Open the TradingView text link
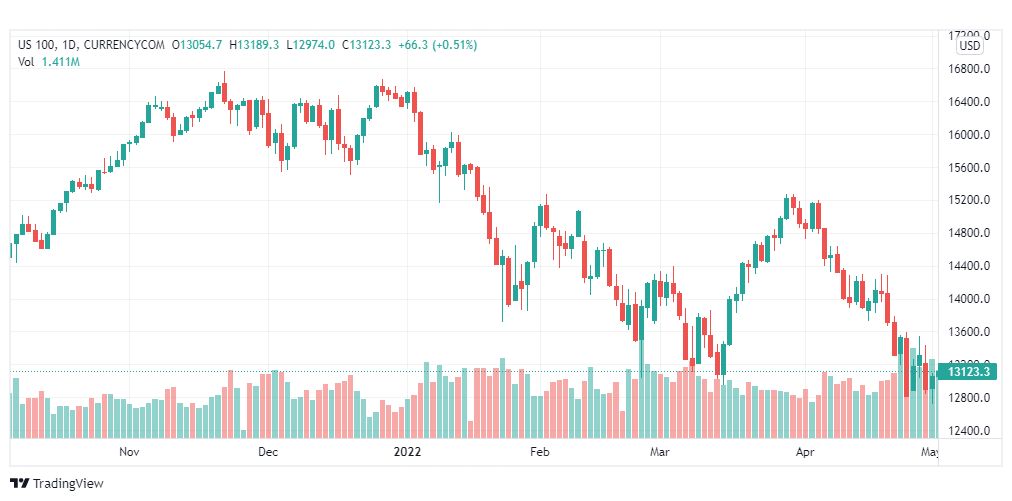 click(x=68, y=483)
